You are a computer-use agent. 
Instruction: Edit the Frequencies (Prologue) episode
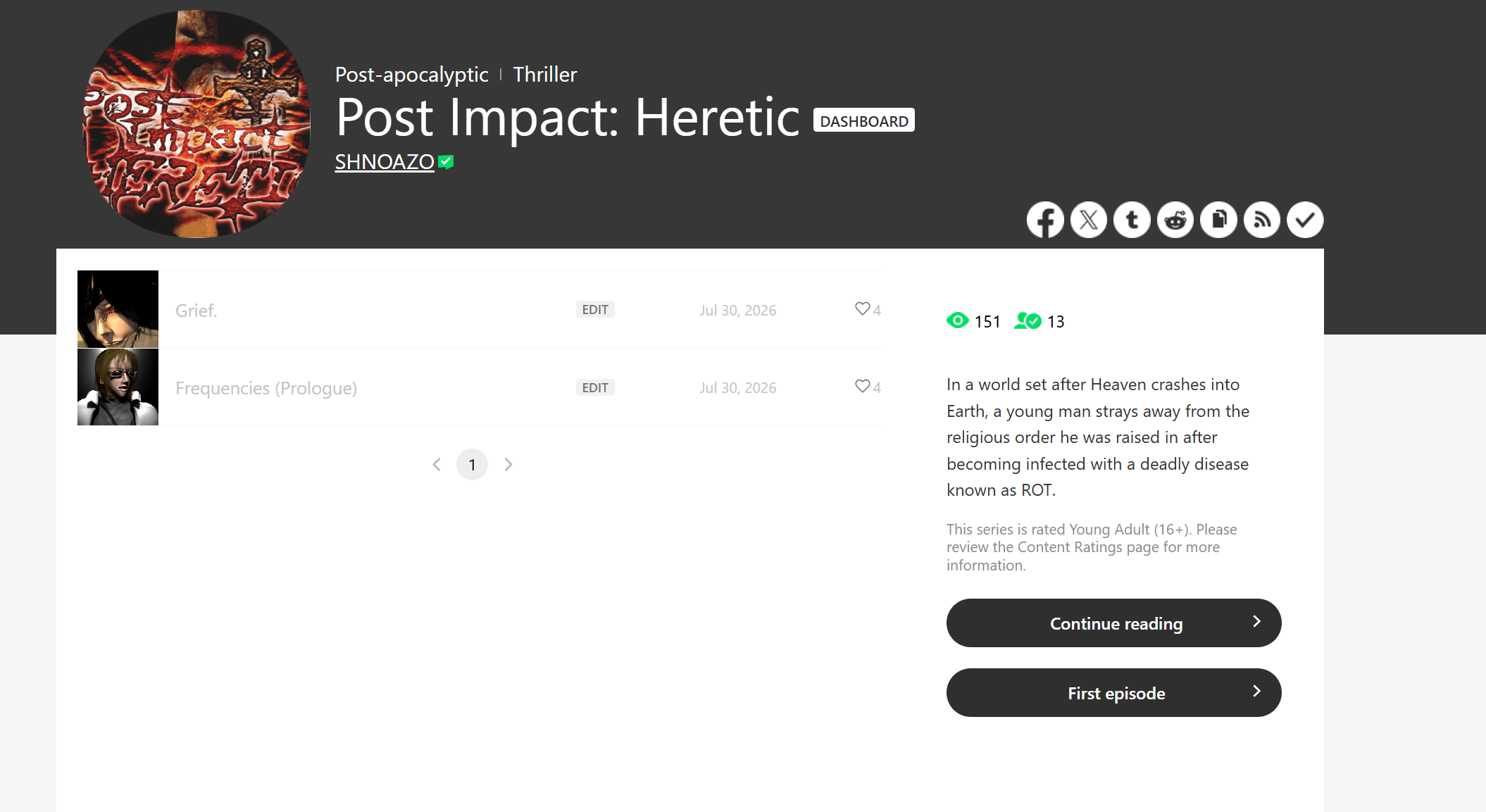595,388
